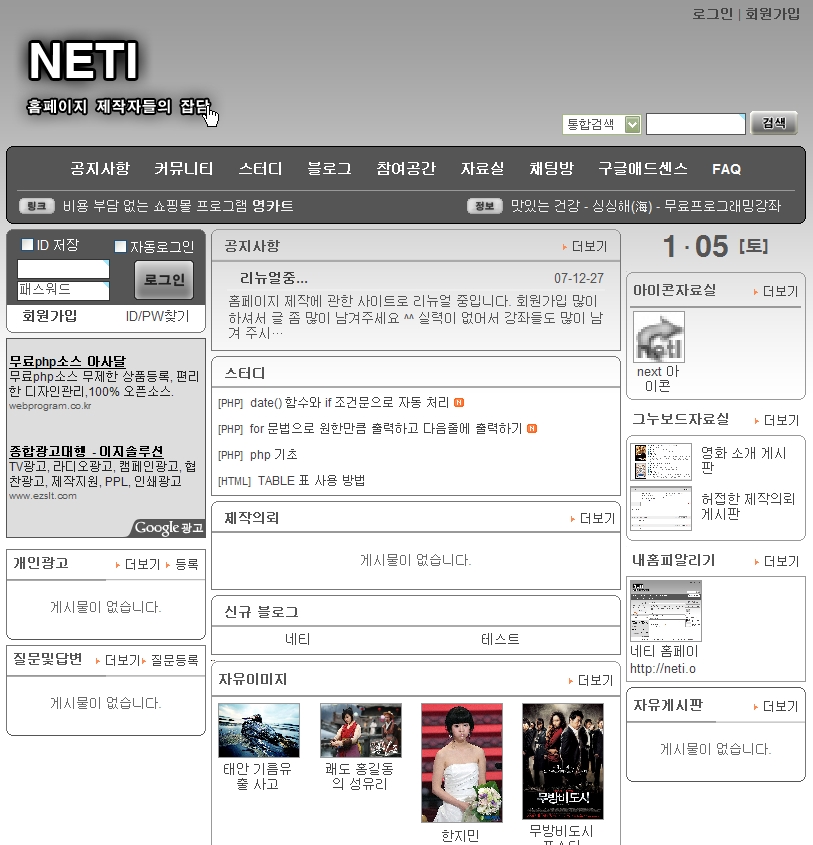Screen dimensions: 813x845
Task: Click 로그인 link at top right
Action: click(712, 13)
